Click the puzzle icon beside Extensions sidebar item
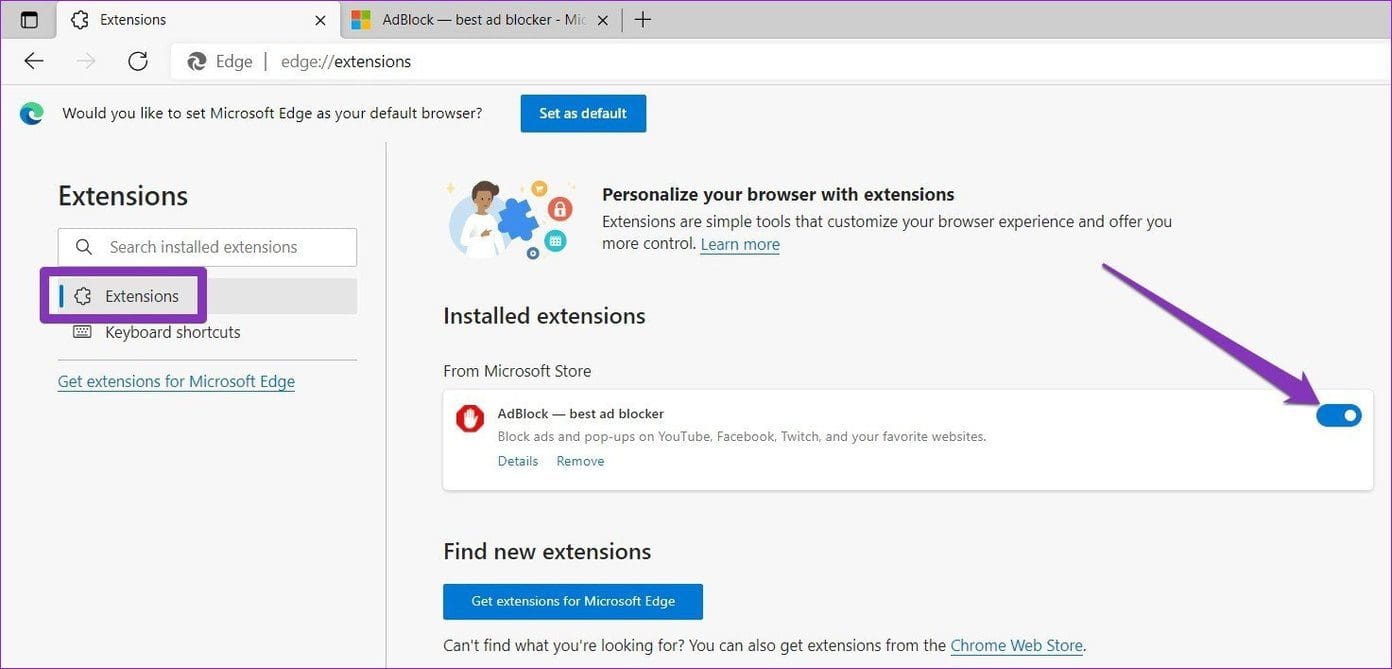This screenshot has width=1392, height=669. click(x=83, y=296)
